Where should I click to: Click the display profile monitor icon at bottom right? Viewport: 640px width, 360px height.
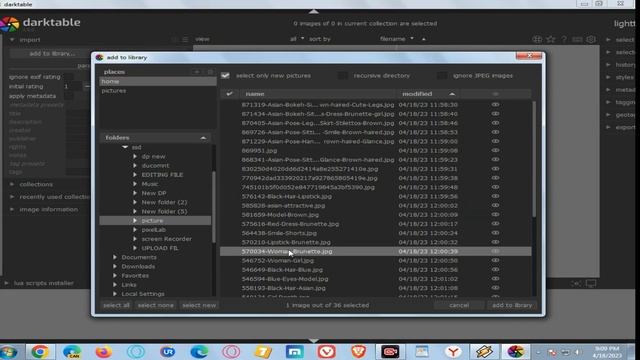(x=591, y=283)
